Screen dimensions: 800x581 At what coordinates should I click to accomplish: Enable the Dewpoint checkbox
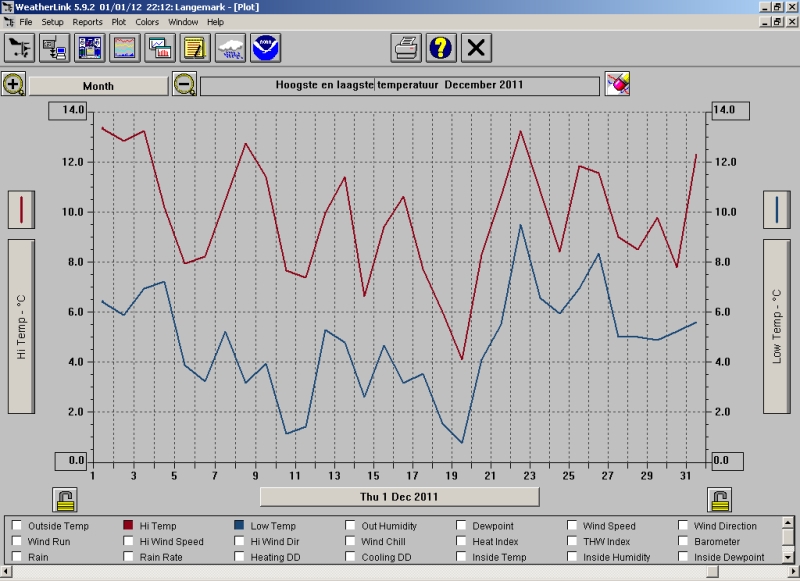coord(461,525)
